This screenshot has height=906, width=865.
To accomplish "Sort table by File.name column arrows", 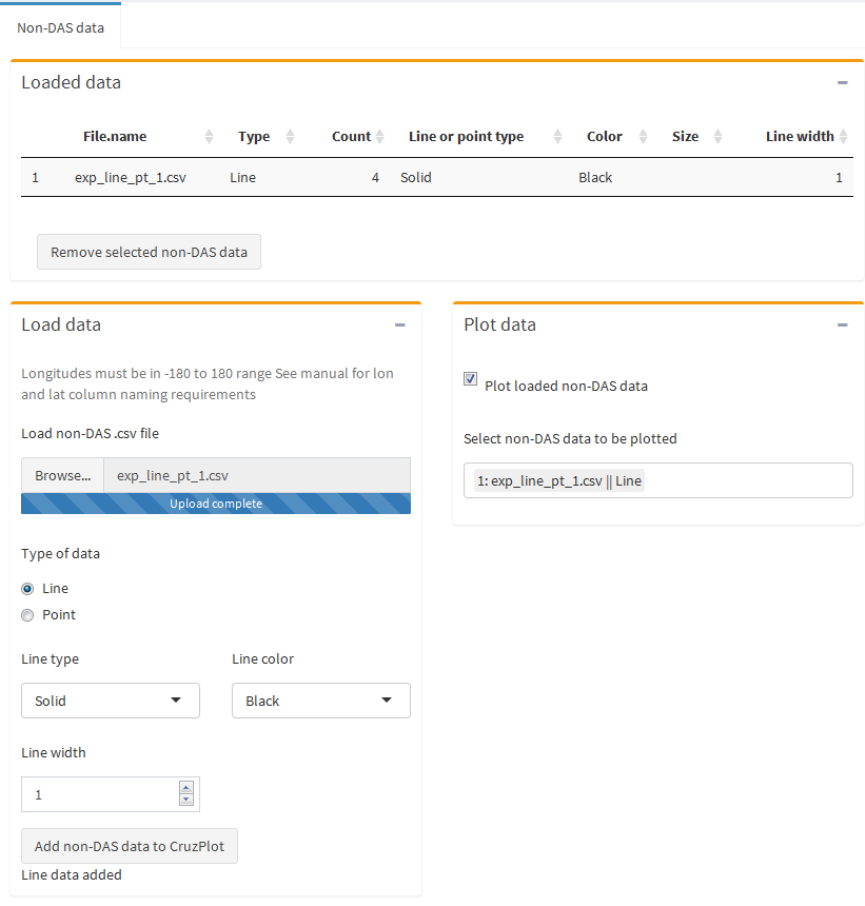I will [209, 136].
